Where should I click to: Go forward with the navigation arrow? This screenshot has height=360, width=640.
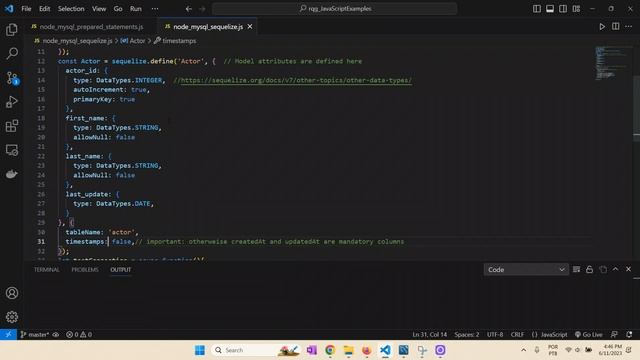tap(202, 9)
